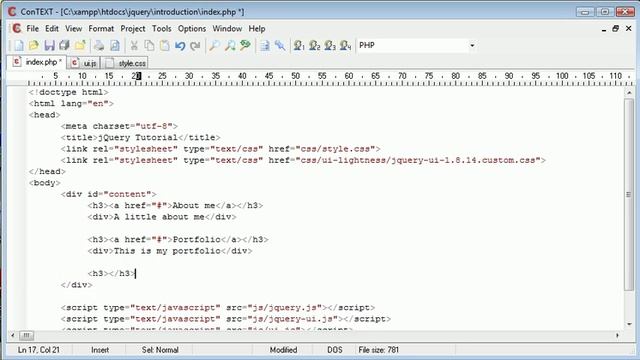
Task: Toggle word wrap toolbar icon
Action: (x=264, y=45)
